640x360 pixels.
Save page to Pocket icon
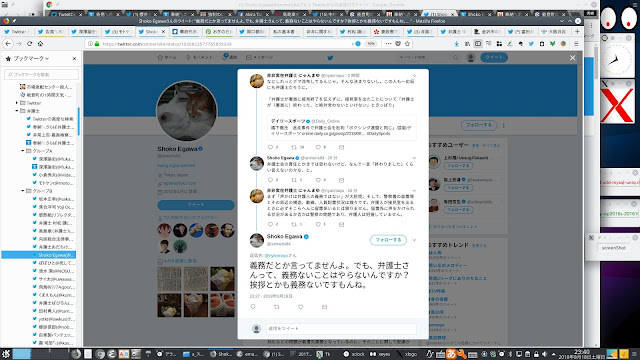[x=398, y=44]
